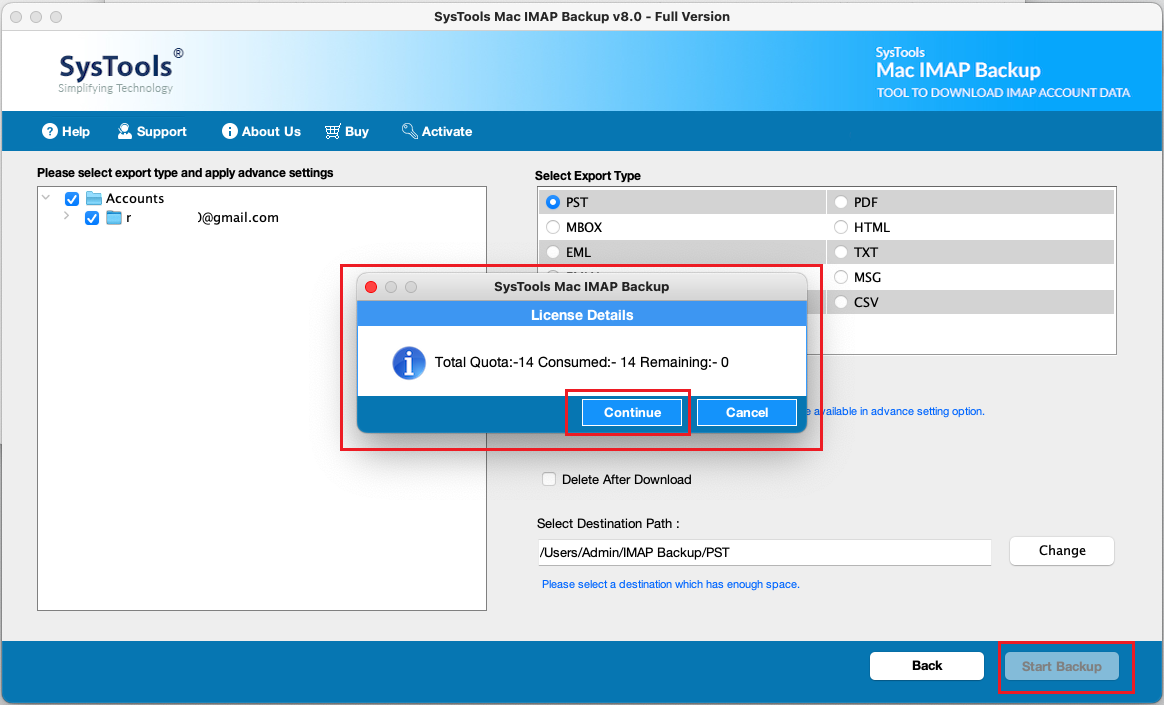Open the Activate menu item
Screen dimensions: 1164x705
436,131
